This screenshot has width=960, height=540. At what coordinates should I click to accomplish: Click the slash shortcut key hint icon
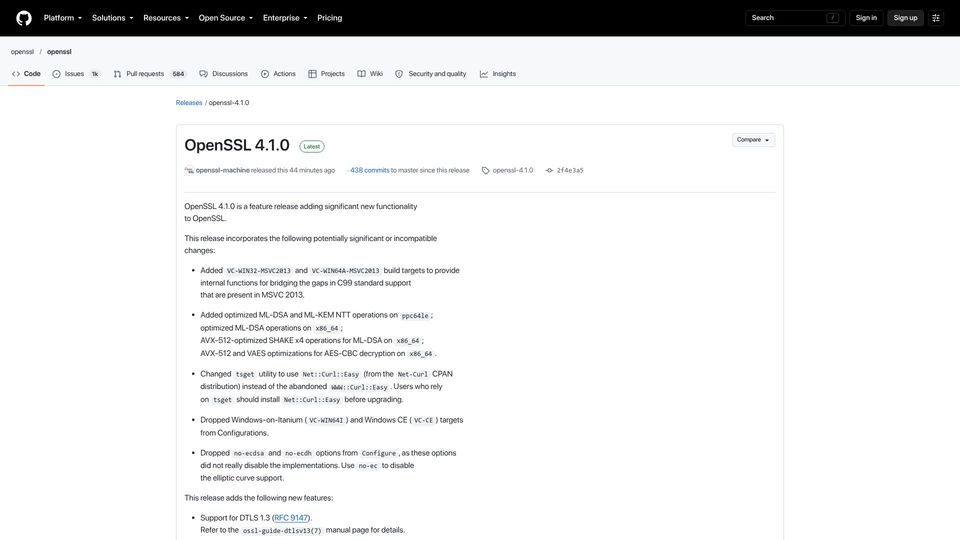point(832,18)
